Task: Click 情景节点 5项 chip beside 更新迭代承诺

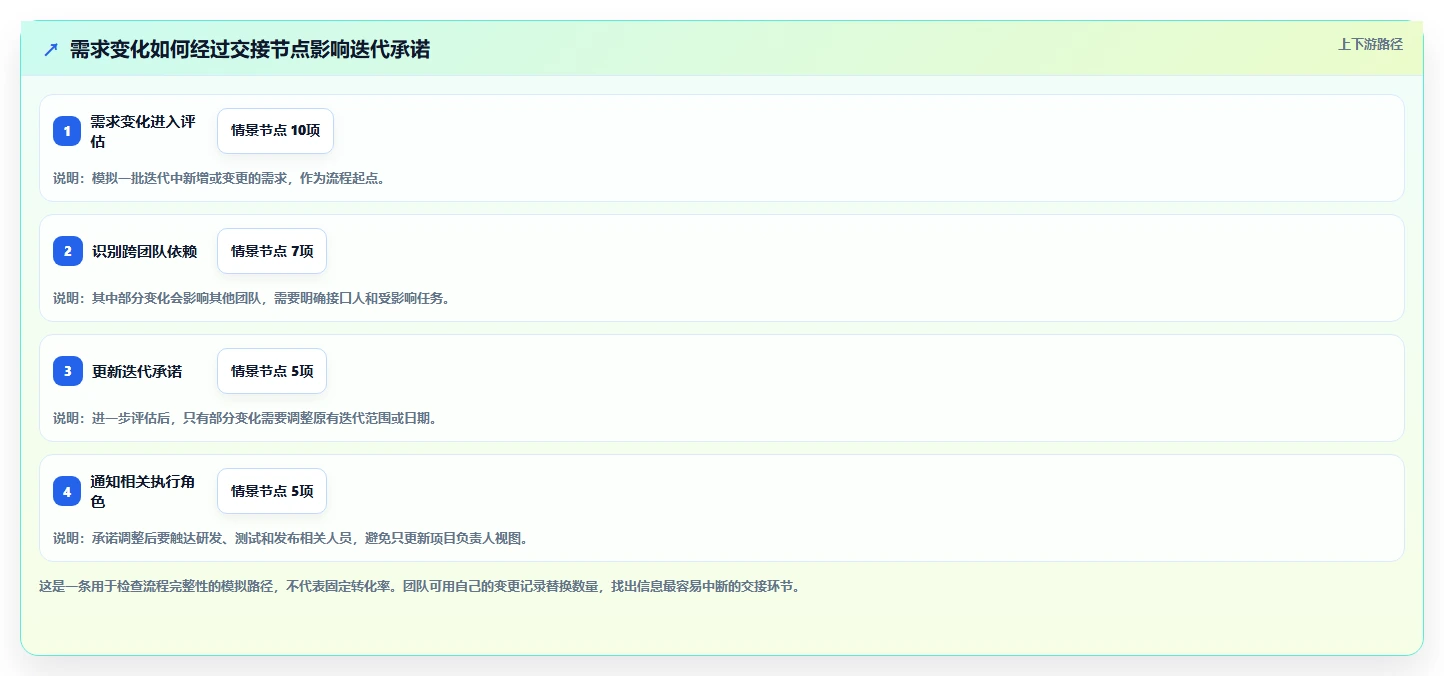Action: (272, 371)
